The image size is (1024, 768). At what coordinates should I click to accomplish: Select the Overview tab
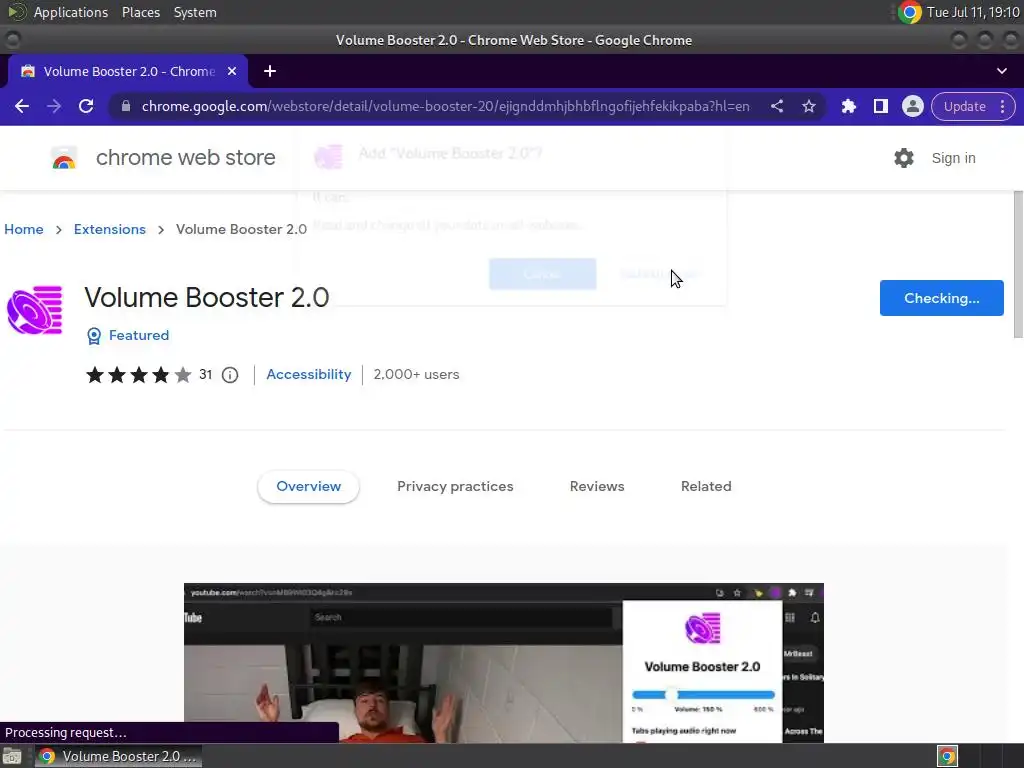(x=308, y=487)
